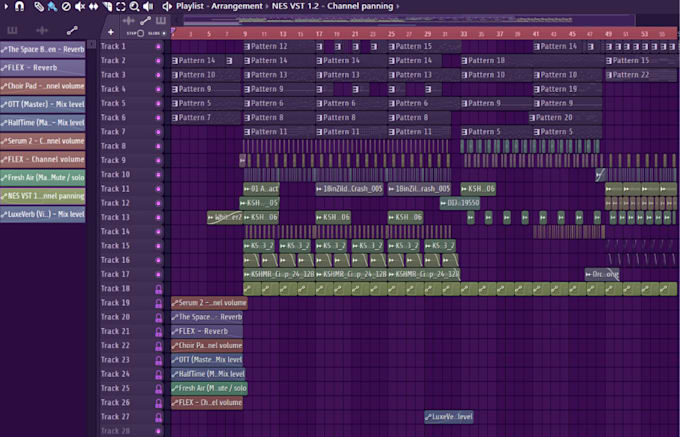The height and width of the screenshot is (437, 680).
Task: Click the Arrangement breadcrumb
Action: (x=237, y=7)
